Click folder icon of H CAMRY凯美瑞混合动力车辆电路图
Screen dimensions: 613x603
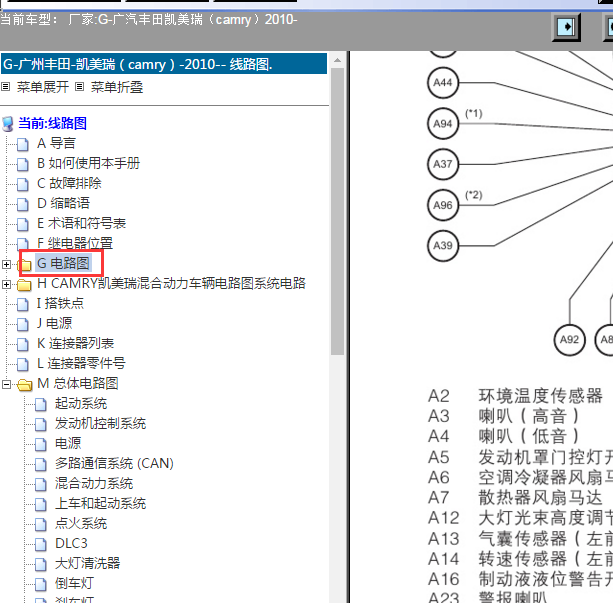(24, 285)
